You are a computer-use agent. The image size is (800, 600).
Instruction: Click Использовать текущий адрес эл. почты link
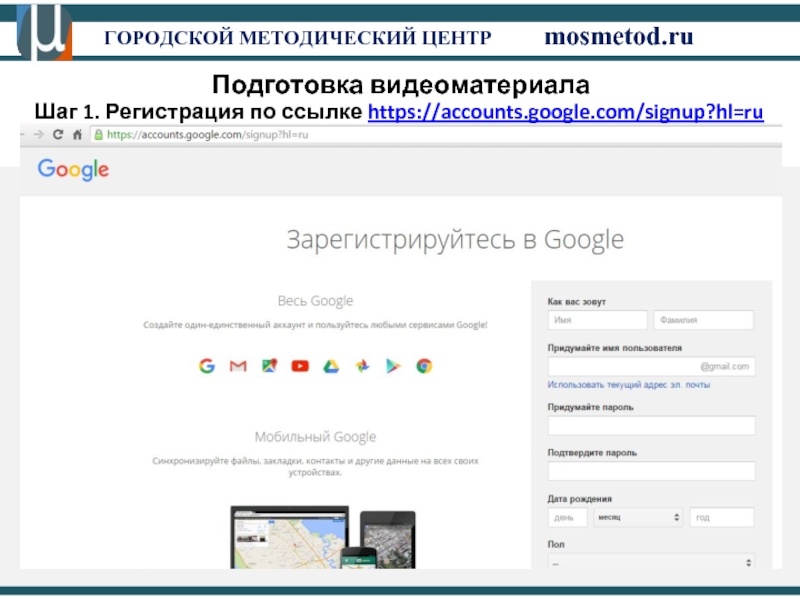[x=629, y=385]
